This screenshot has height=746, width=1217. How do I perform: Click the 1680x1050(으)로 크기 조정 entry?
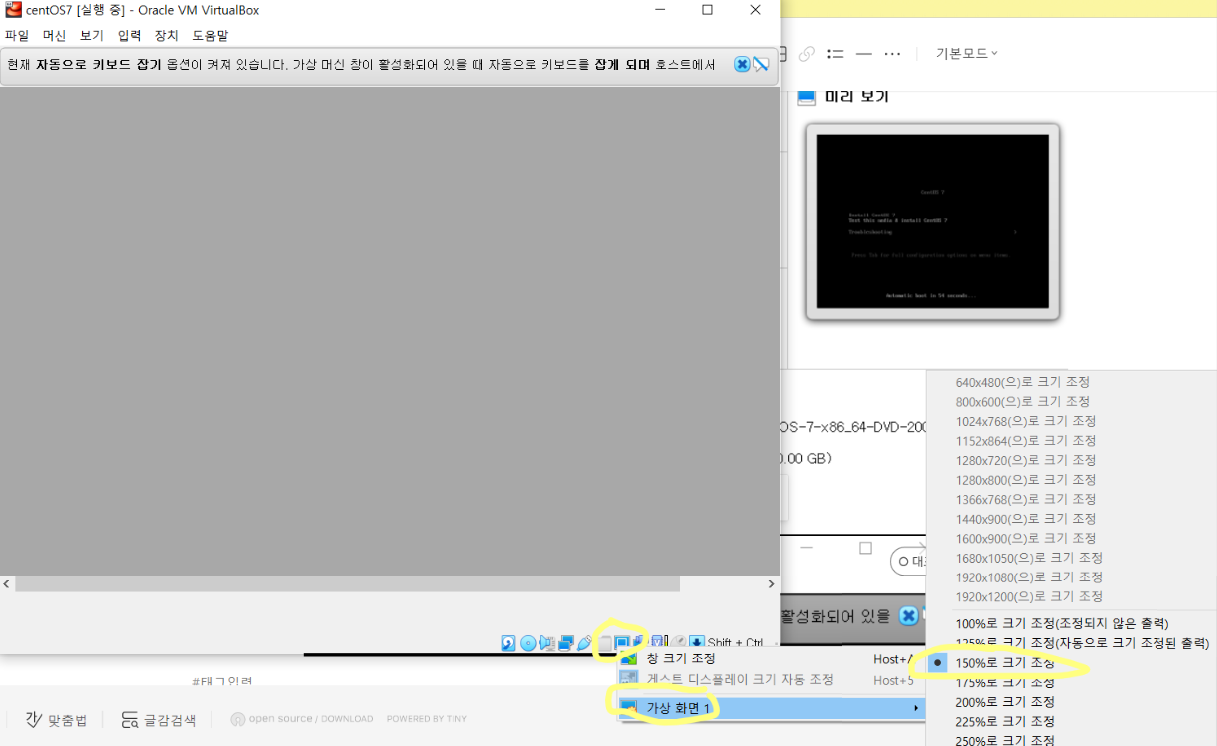(1029, 557)
